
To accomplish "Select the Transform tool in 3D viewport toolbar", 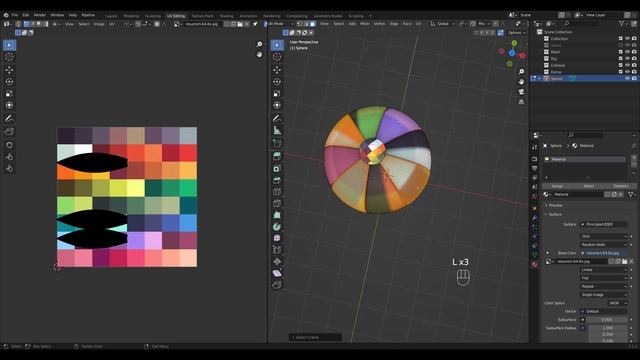I will [277, 105].
